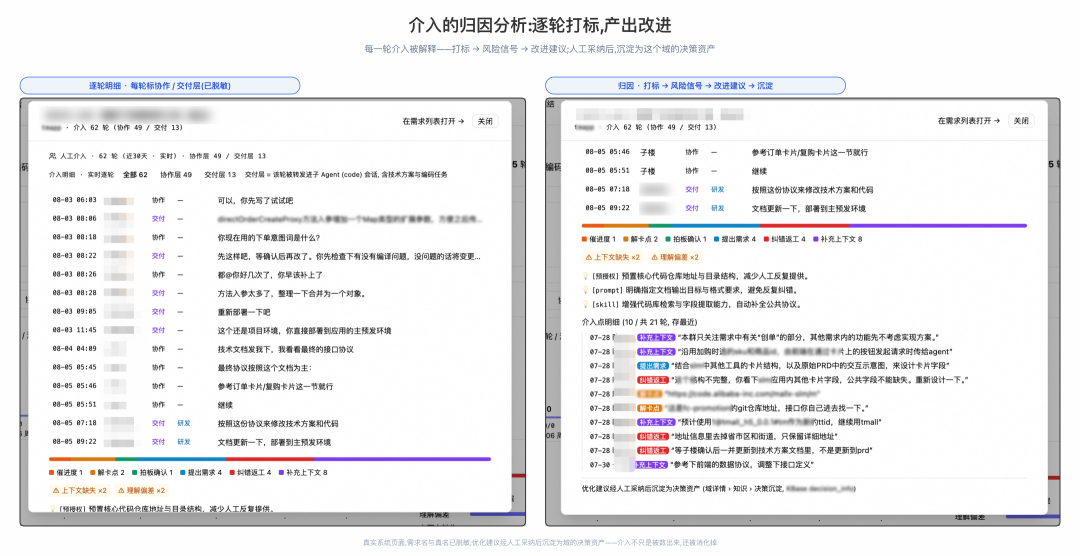The height and width of the screenshot is (556, 1080).
Task: Select the 继续 row in the 归因 dialog
Action: tap(804, 171)
